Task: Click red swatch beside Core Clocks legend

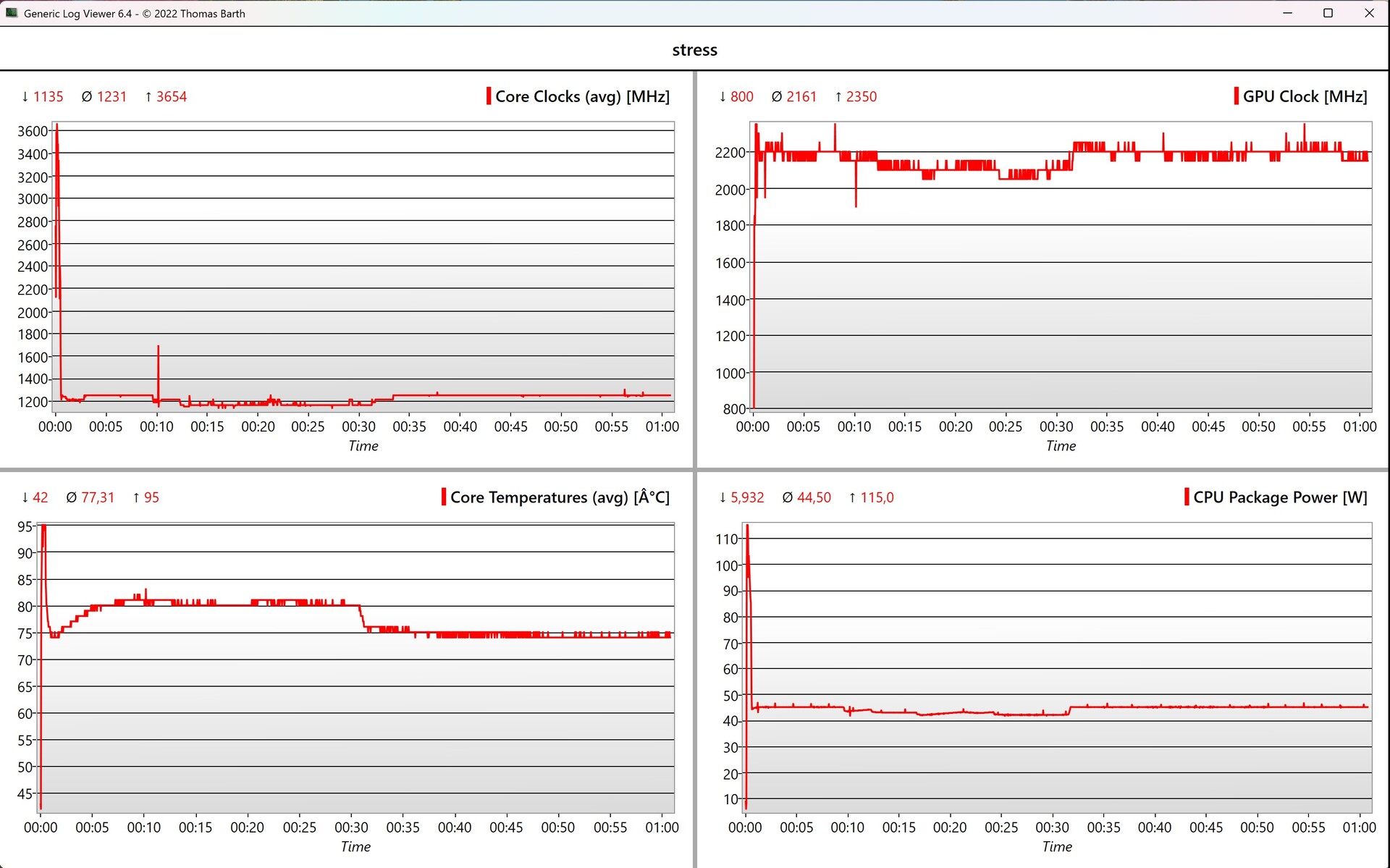Action: [x=489, y=96]
